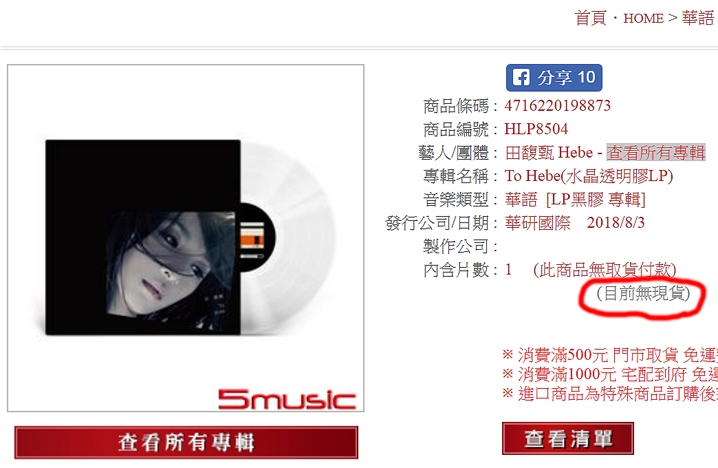Click the product number HLP8504
Viewport: 718px width, 468px height.
click(x=536, y=129)
